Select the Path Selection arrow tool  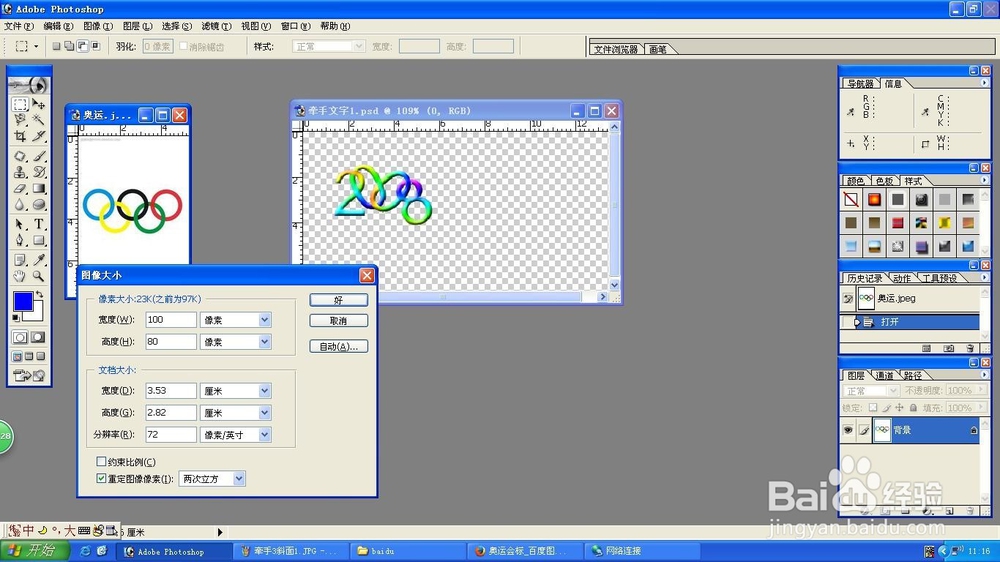[20, 224]
